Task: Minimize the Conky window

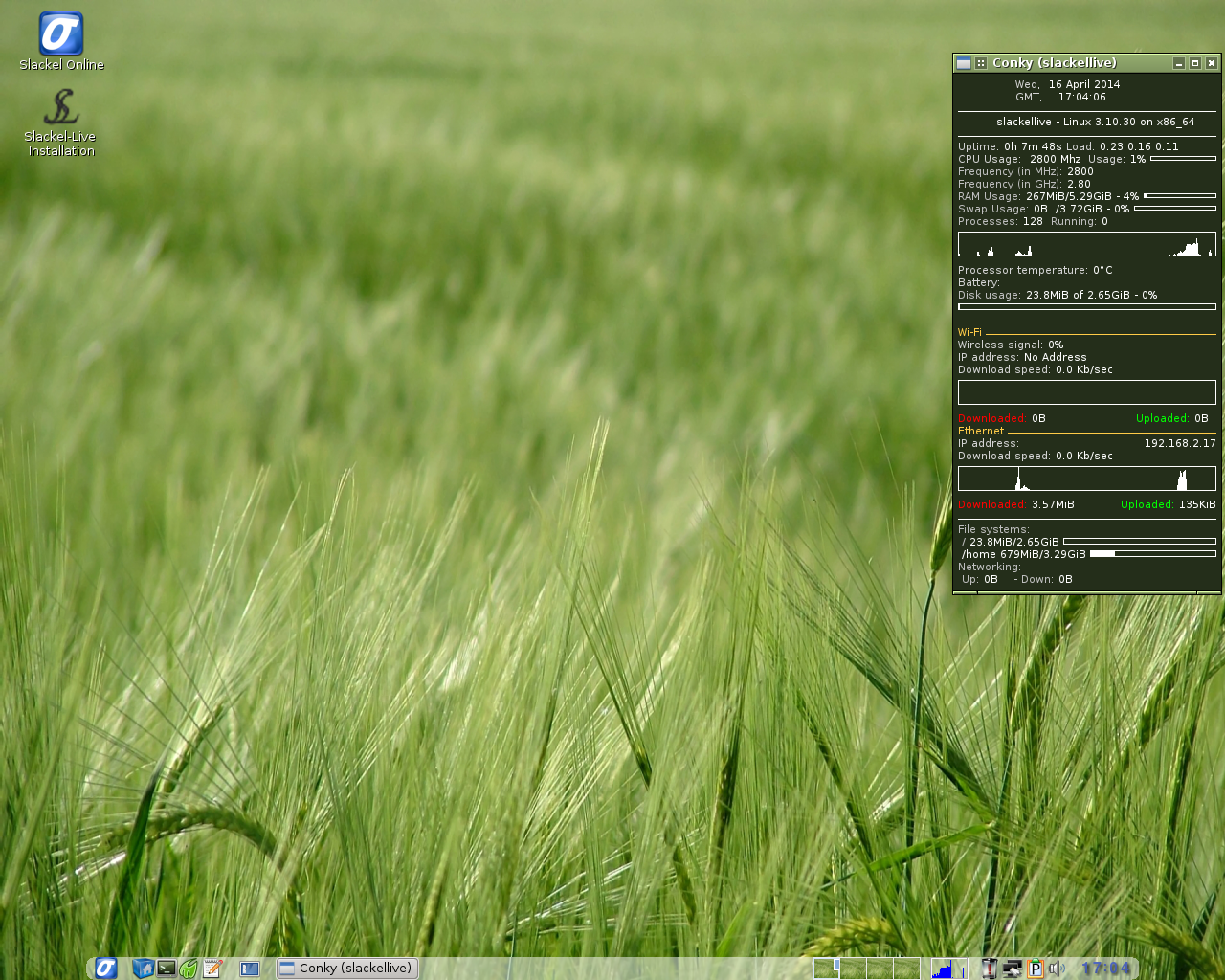Action: pos(1179,63)
